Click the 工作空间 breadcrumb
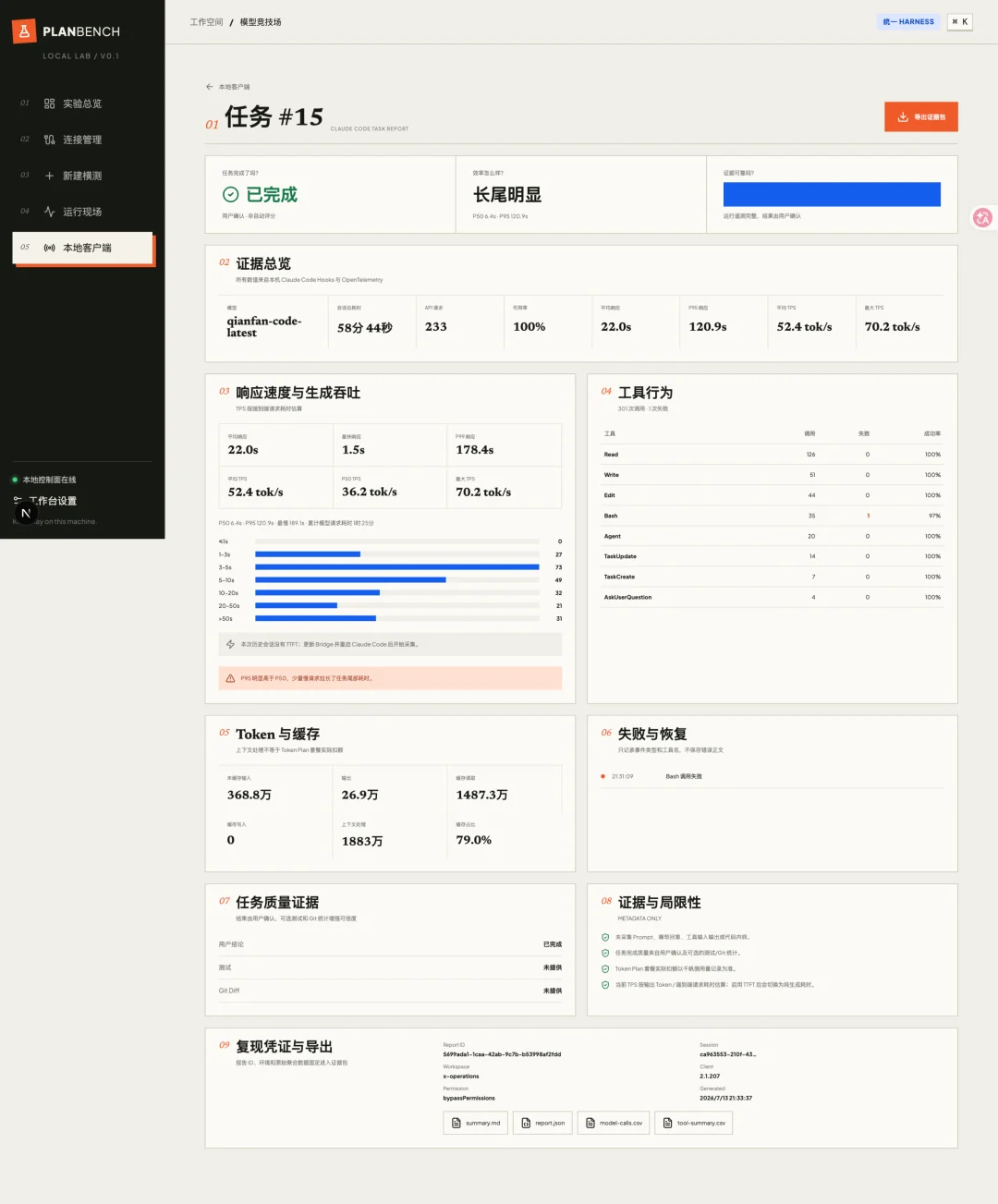Viewport: 998px width, 1204px height. click(x=206, y=22)
